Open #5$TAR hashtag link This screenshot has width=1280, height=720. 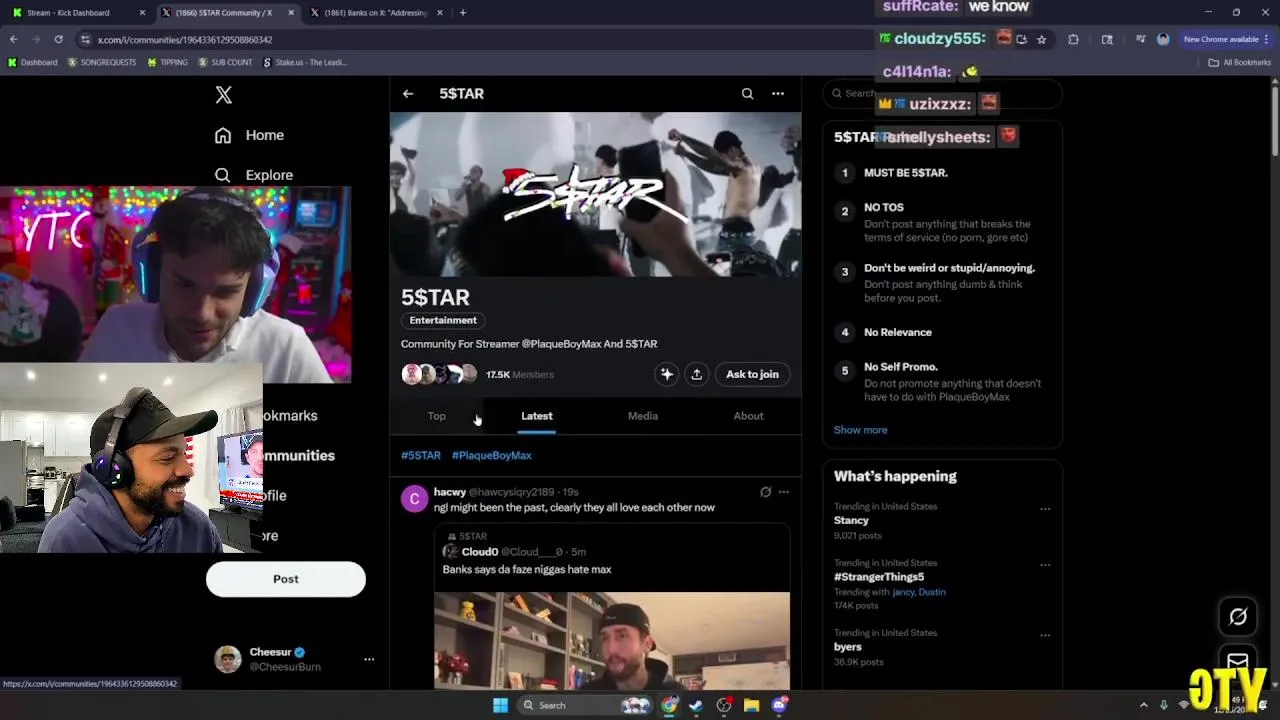pyautogui.click(x=421, y=455)
